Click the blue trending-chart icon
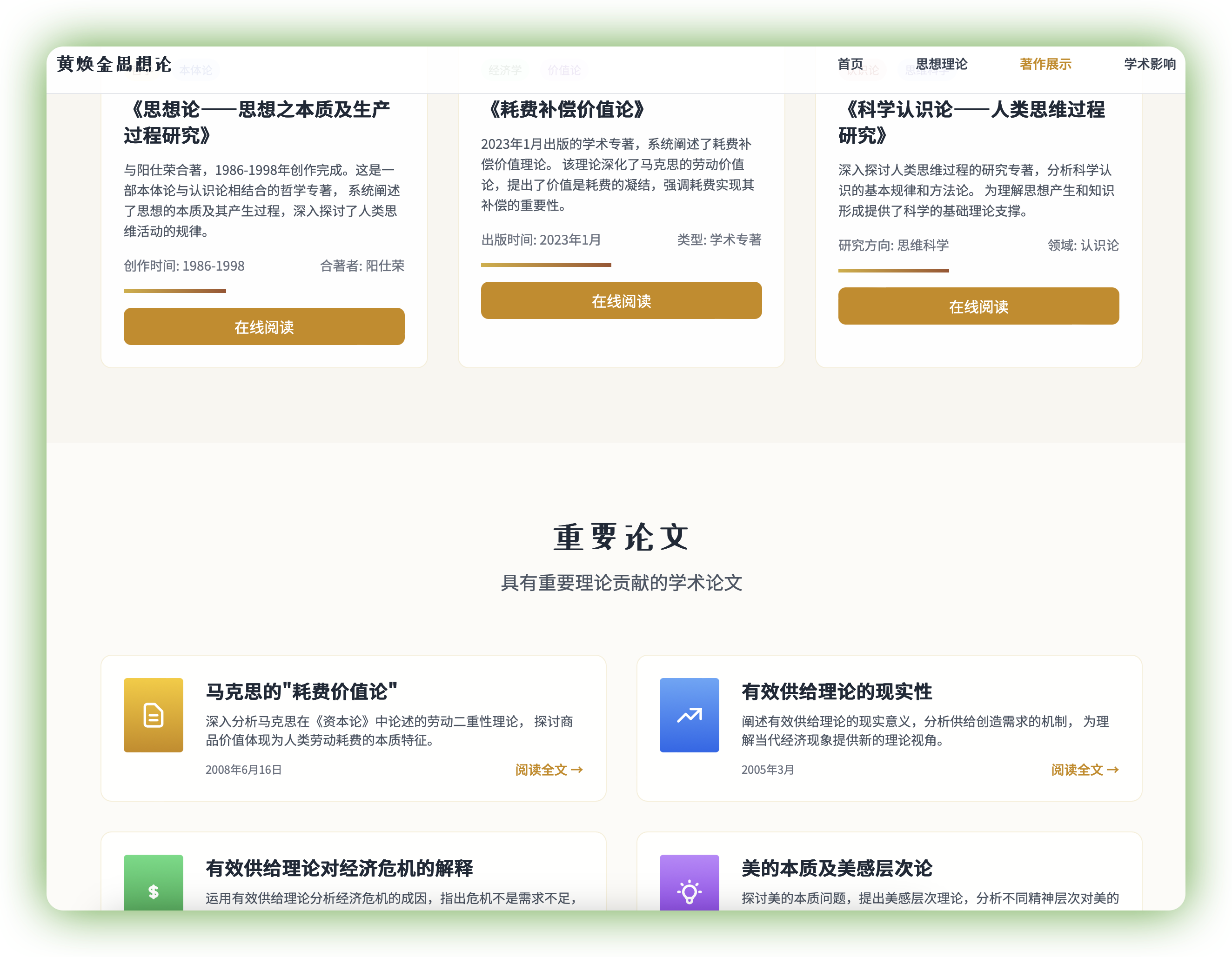The image size is (1232, 957). pos(689,715)
